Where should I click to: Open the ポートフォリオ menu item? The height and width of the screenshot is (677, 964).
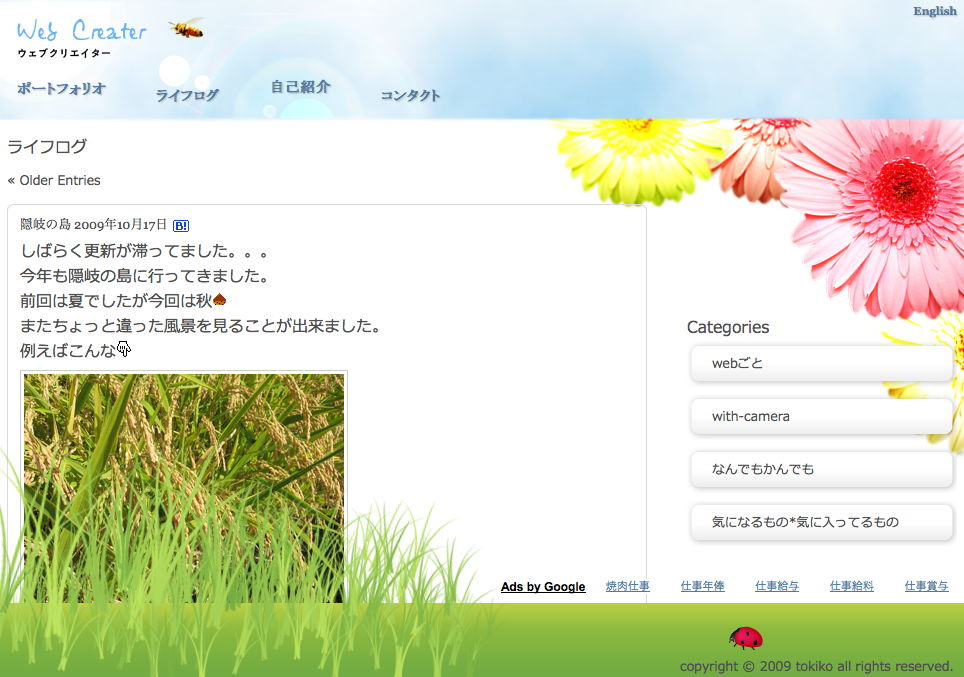(61, 89)
